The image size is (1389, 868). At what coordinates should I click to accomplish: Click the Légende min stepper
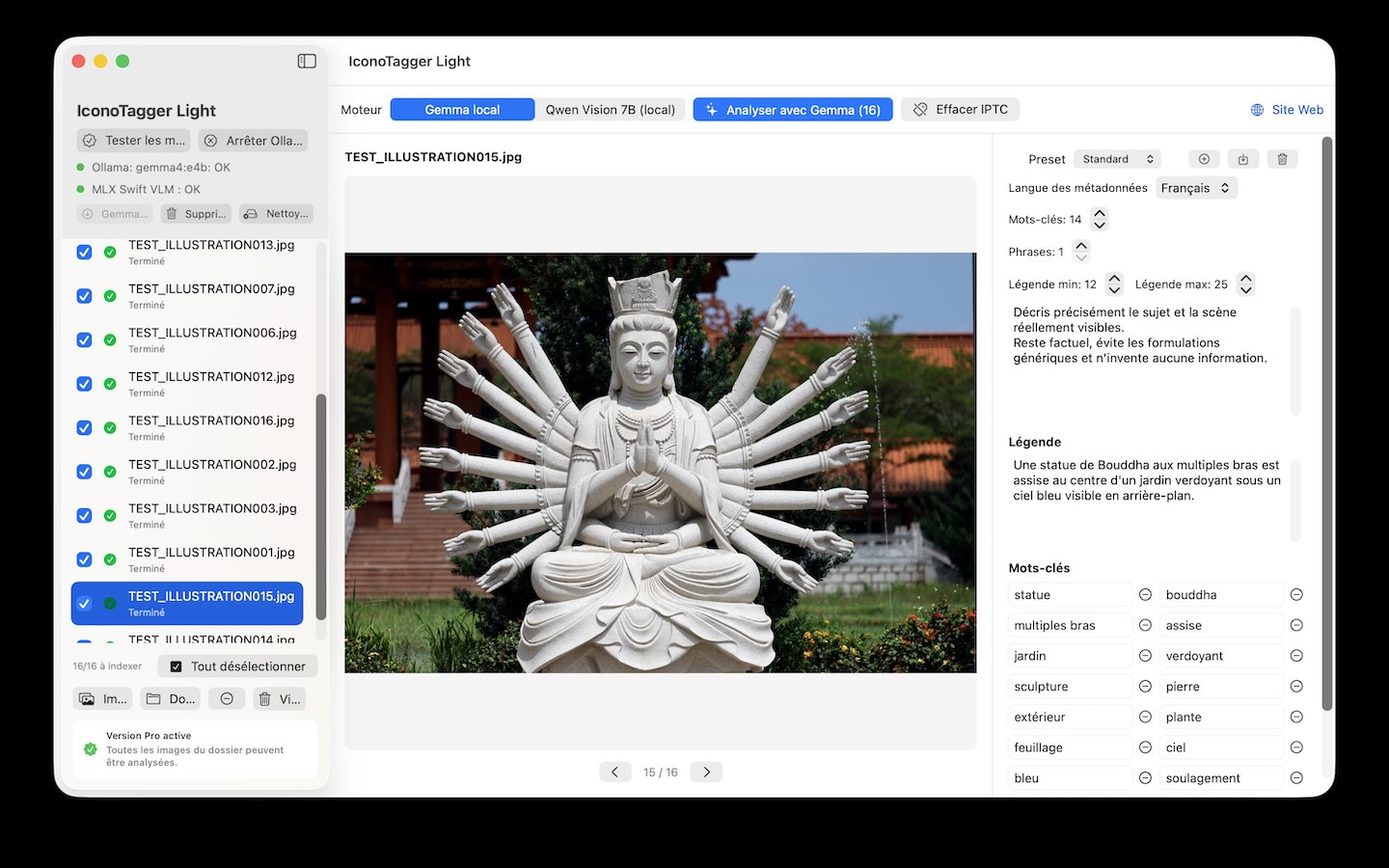[1114, 284]
